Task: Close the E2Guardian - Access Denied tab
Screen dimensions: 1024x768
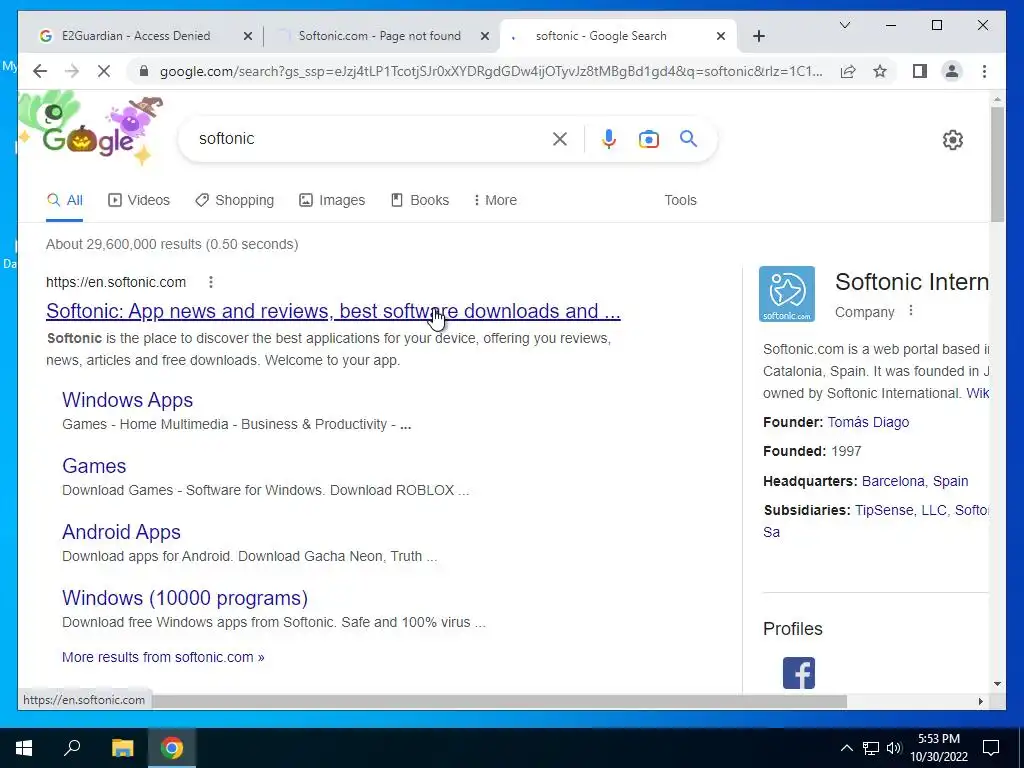Action: click(x=248, y=36)
